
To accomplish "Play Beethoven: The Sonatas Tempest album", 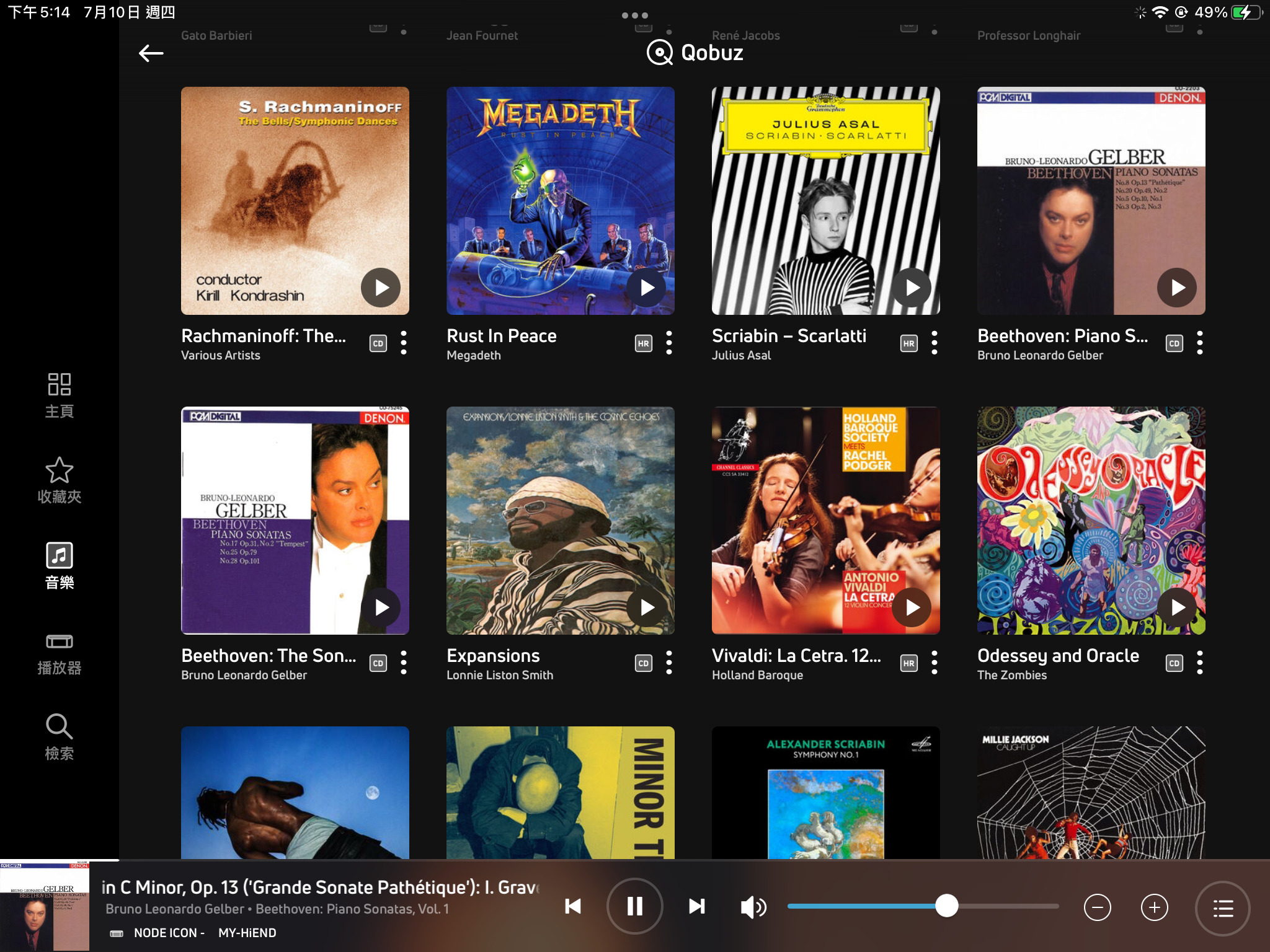I will (381, 607).
